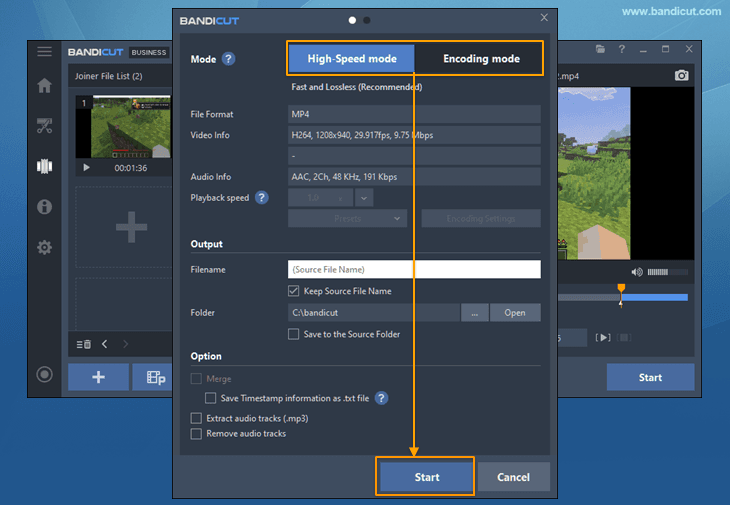Clear the joiner file list icon
730x505 pixels.
pyautogui.click(x=83, y=344)
